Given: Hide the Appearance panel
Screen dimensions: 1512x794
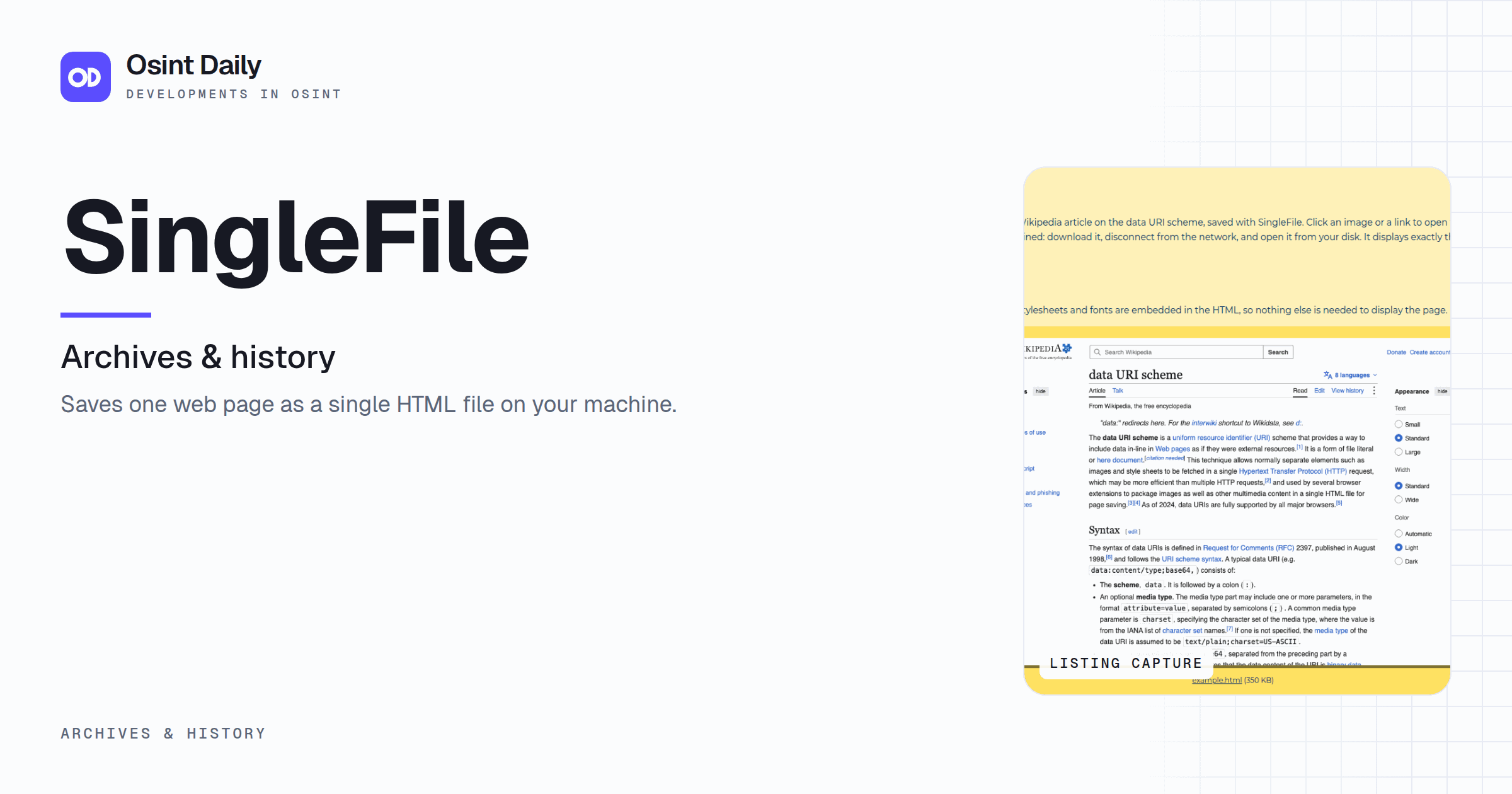Looking at the screenshot, I should 1442,391.
